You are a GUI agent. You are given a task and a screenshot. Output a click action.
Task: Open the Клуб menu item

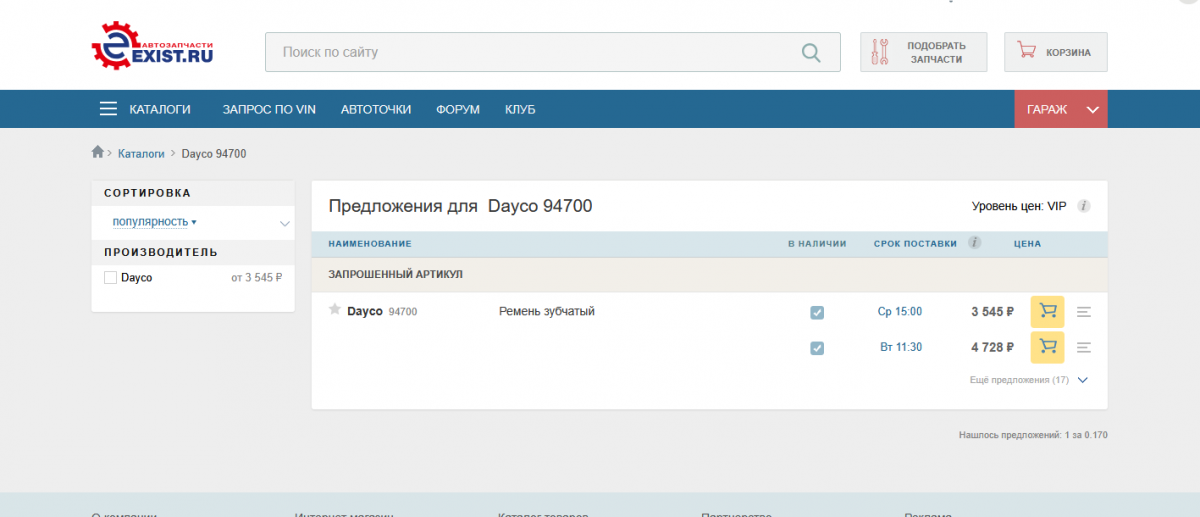tap(520, 109)
